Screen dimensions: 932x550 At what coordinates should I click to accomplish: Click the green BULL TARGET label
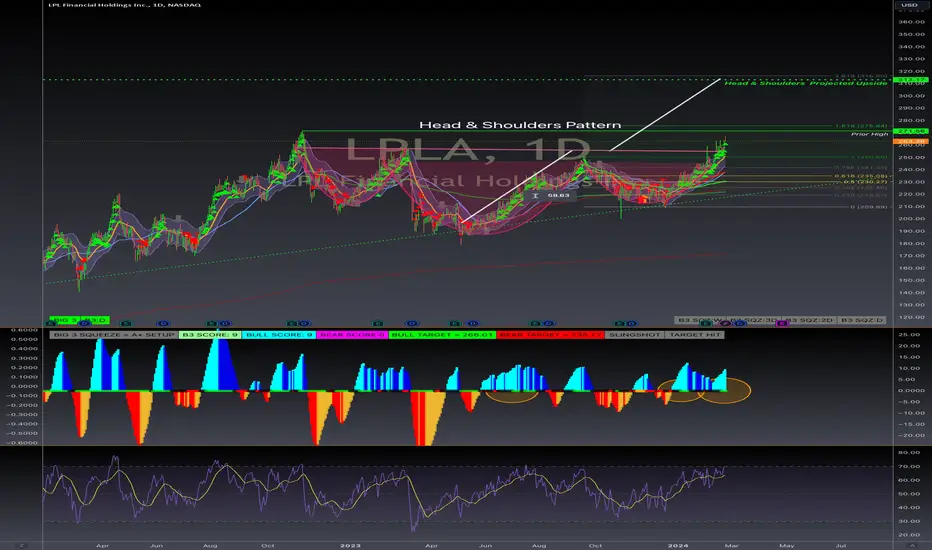[442, 335]
